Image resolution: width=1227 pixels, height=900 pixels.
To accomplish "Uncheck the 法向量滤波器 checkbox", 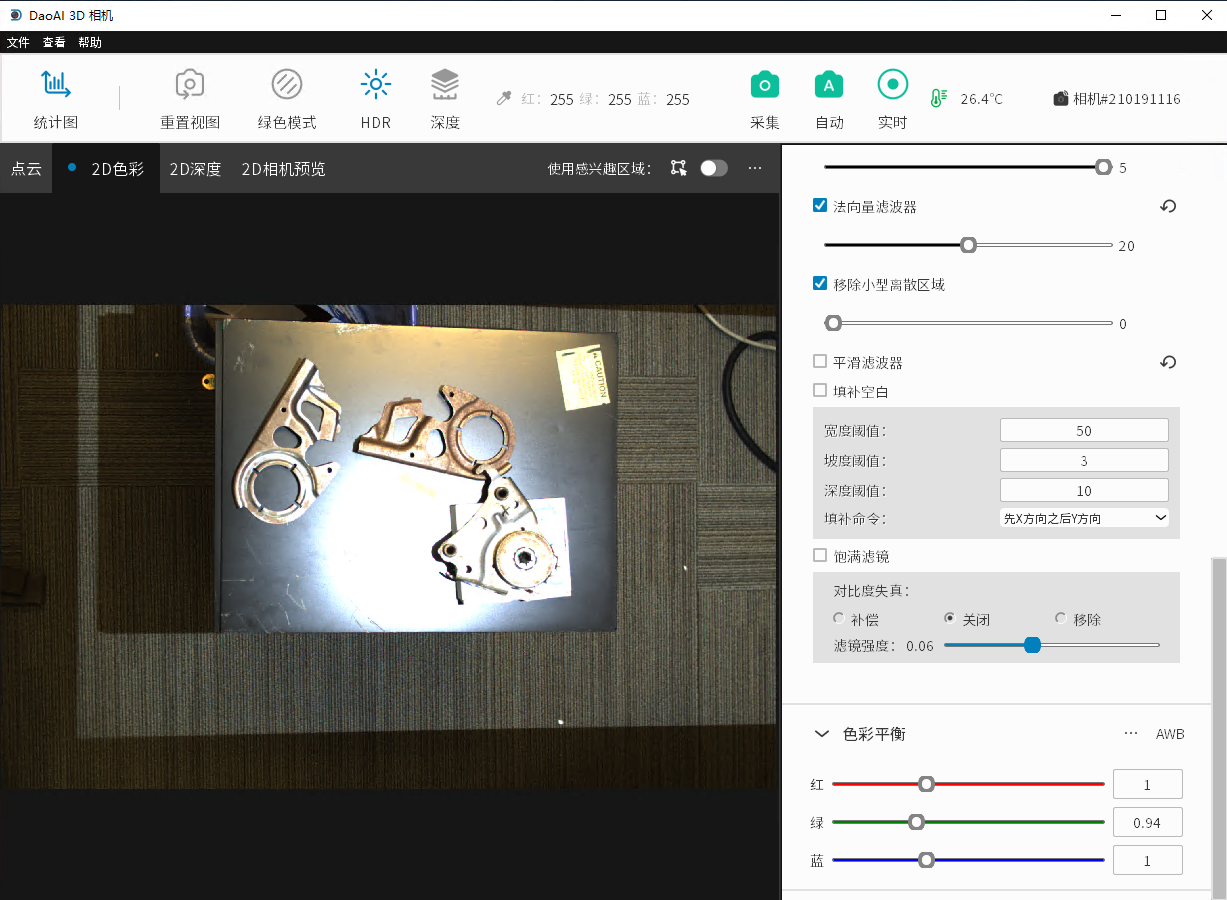I will tap(820, 206).
